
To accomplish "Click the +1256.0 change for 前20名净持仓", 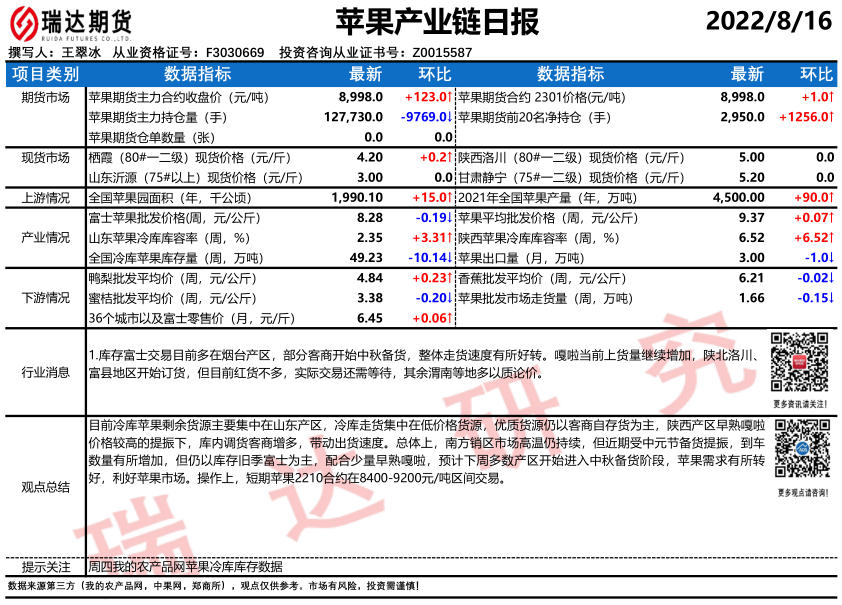I will pos(805,118).
